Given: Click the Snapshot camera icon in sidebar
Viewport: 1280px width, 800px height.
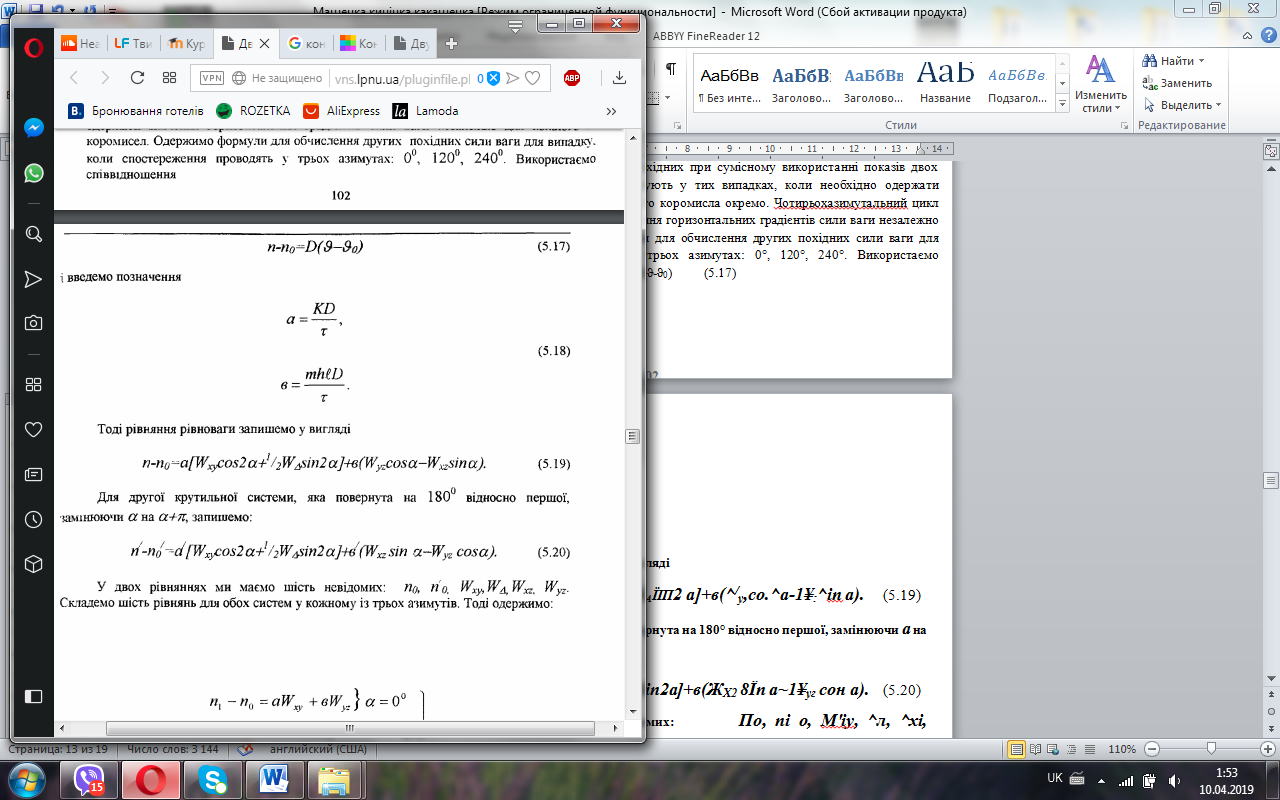Looking at the screenshot, I should pyautogui.click(x=33, y=323).
